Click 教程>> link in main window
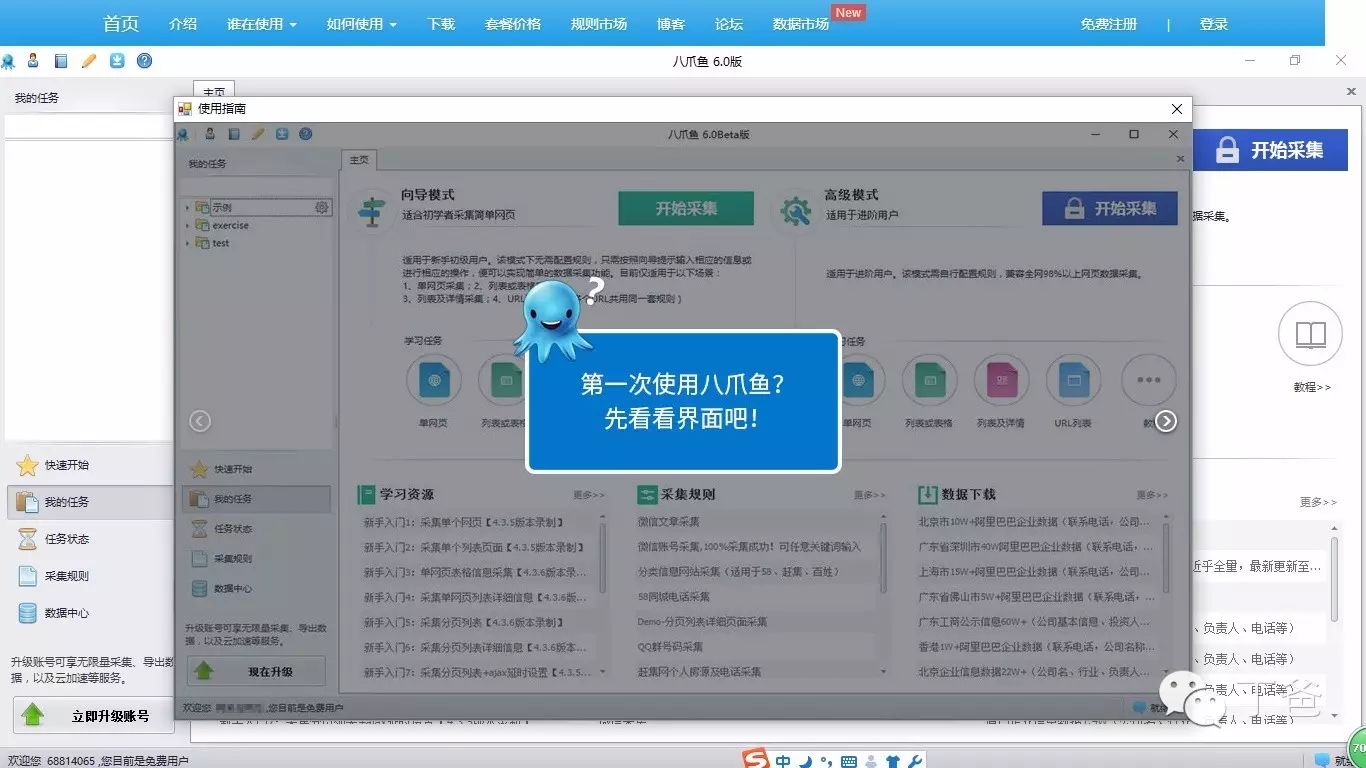The image size is (1366, 768). (x=1311, y=387)
